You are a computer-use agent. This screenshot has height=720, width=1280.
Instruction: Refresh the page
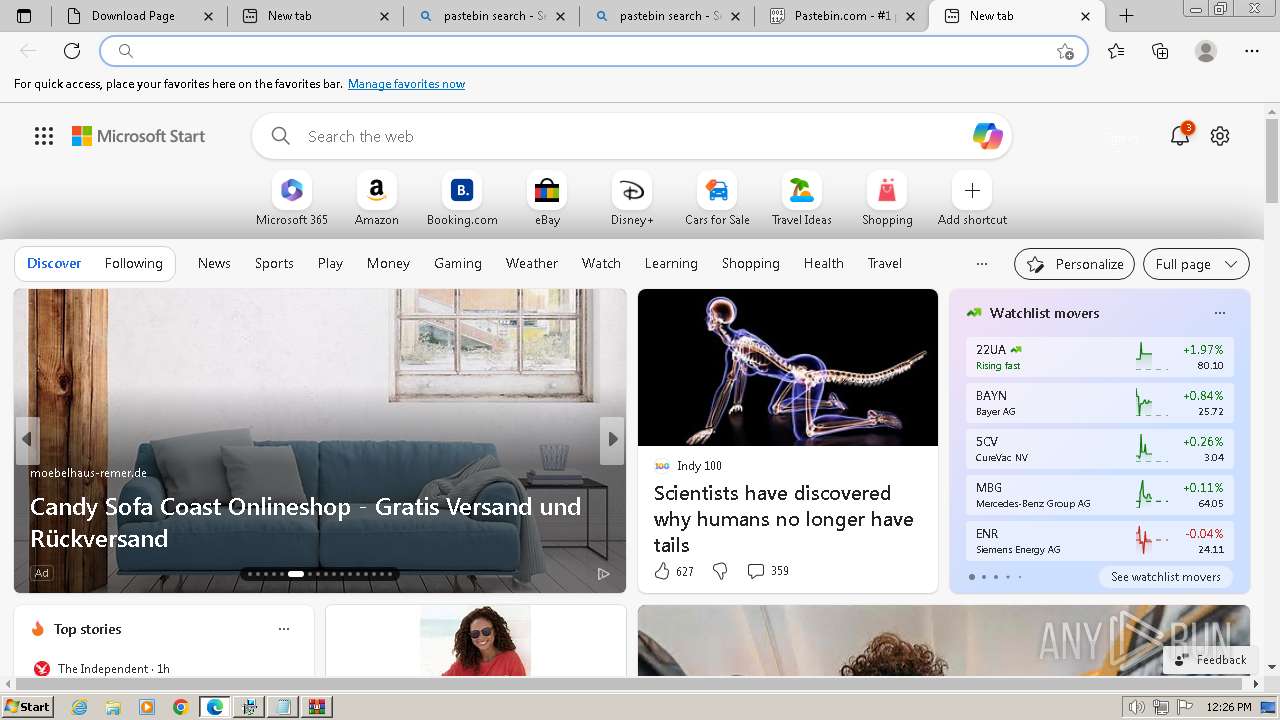[x=72, y=51]
